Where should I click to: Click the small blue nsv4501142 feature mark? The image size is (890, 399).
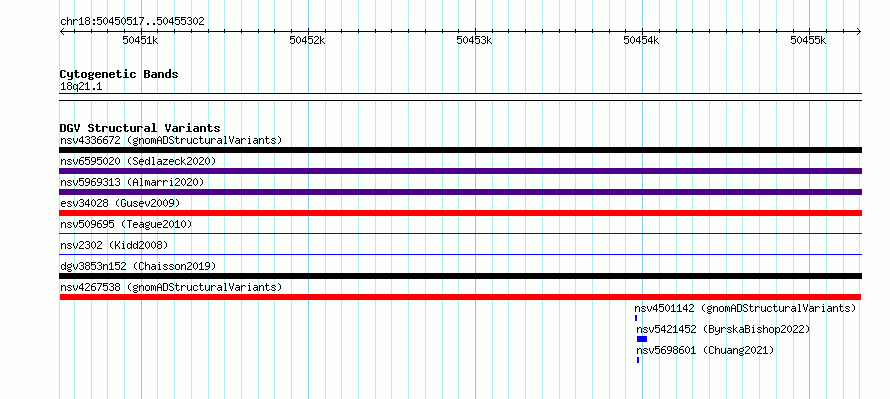[636, 318]
